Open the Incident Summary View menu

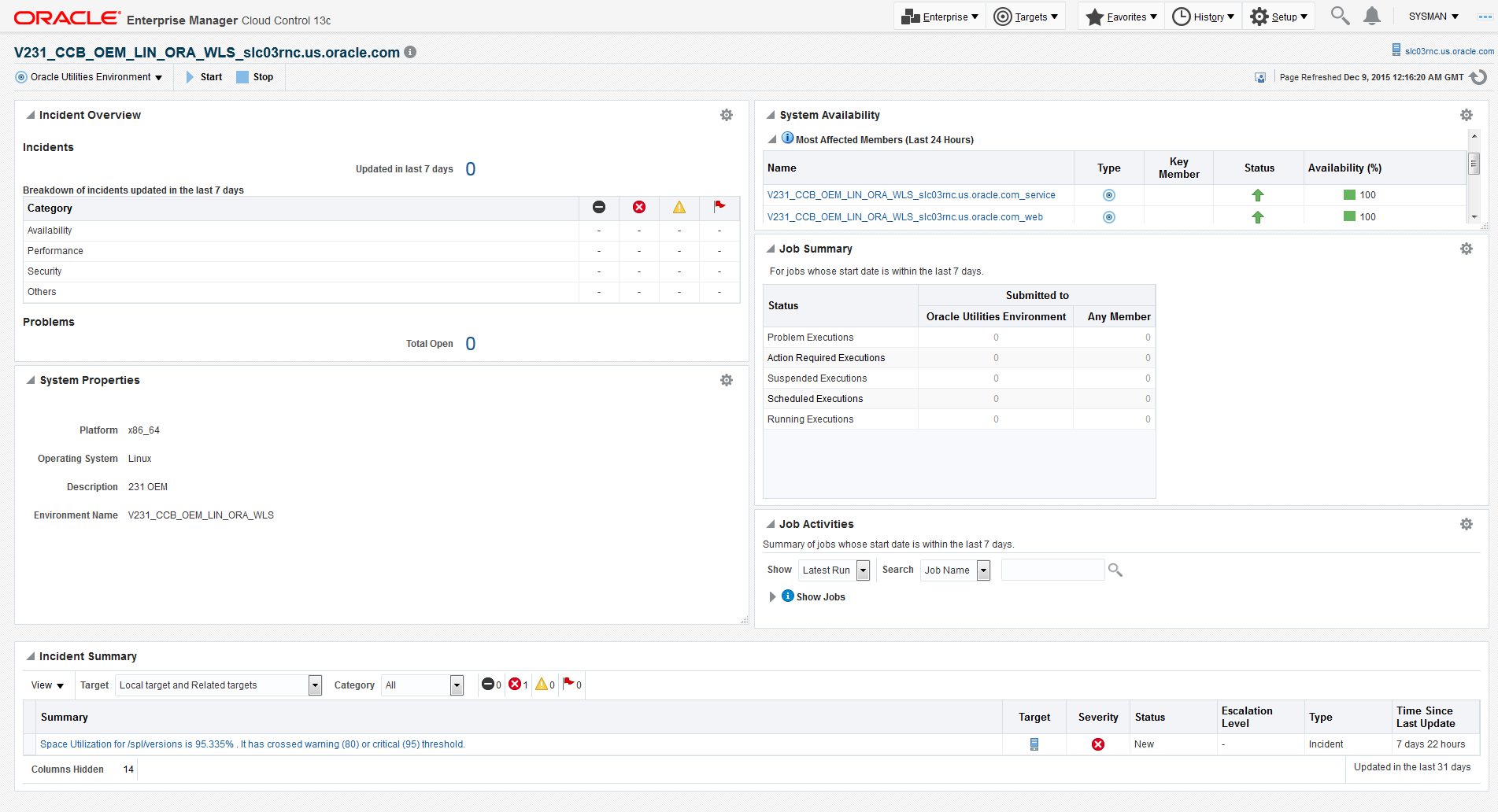[x=47, y=685]
